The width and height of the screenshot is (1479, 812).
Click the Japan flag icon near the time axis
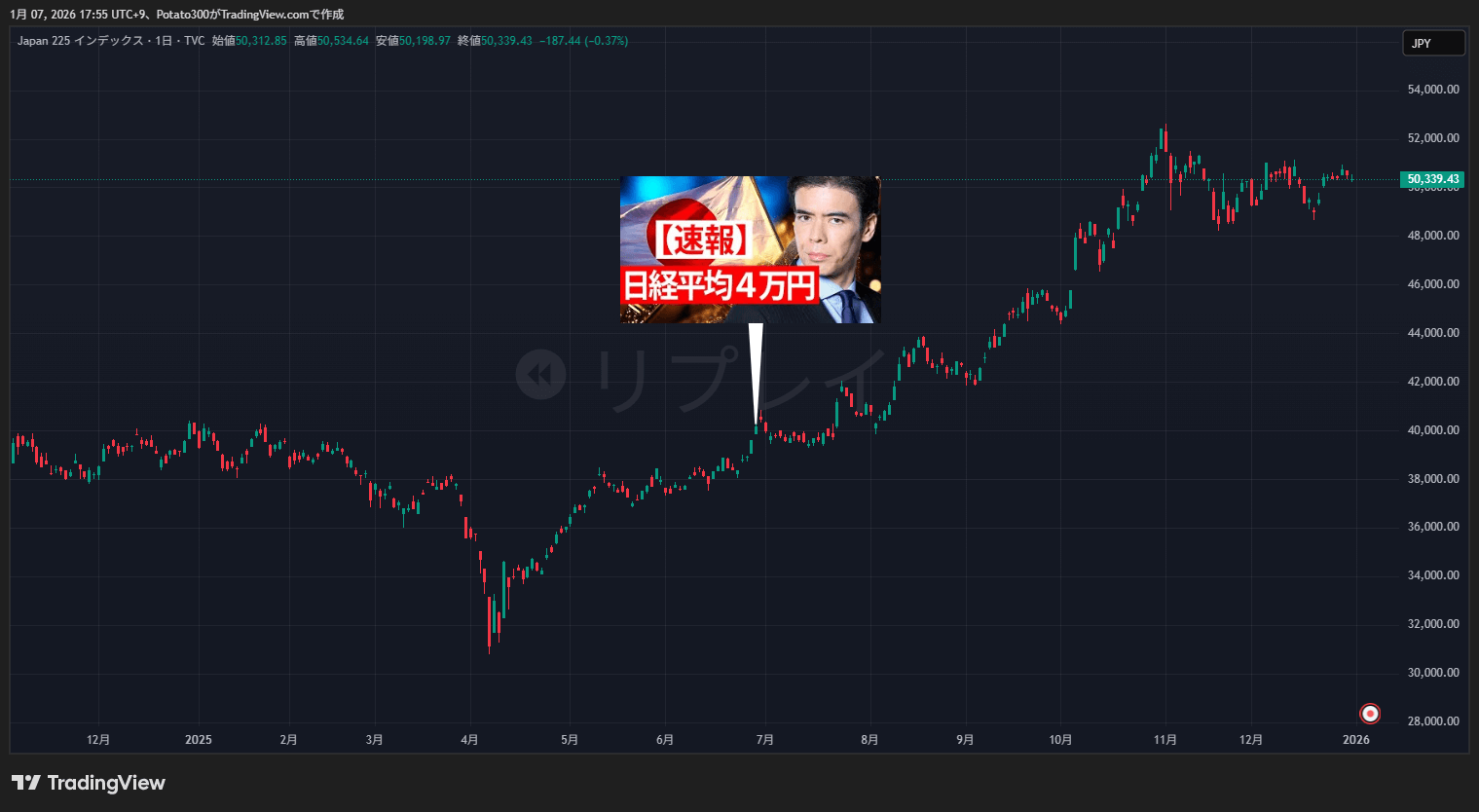(1370, 714)
